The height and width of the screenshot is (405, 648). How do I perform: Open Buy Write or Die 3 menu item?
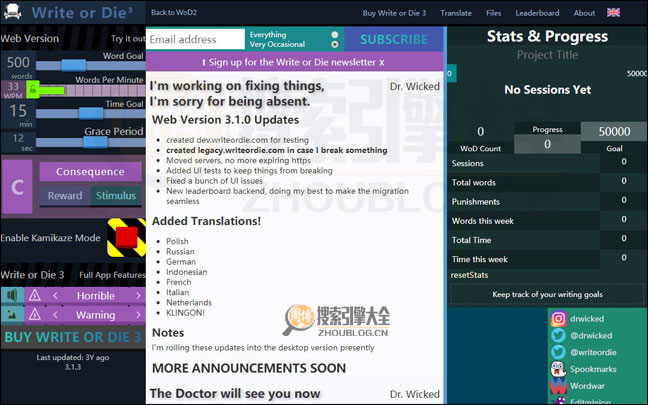click(x=394, y=13)
